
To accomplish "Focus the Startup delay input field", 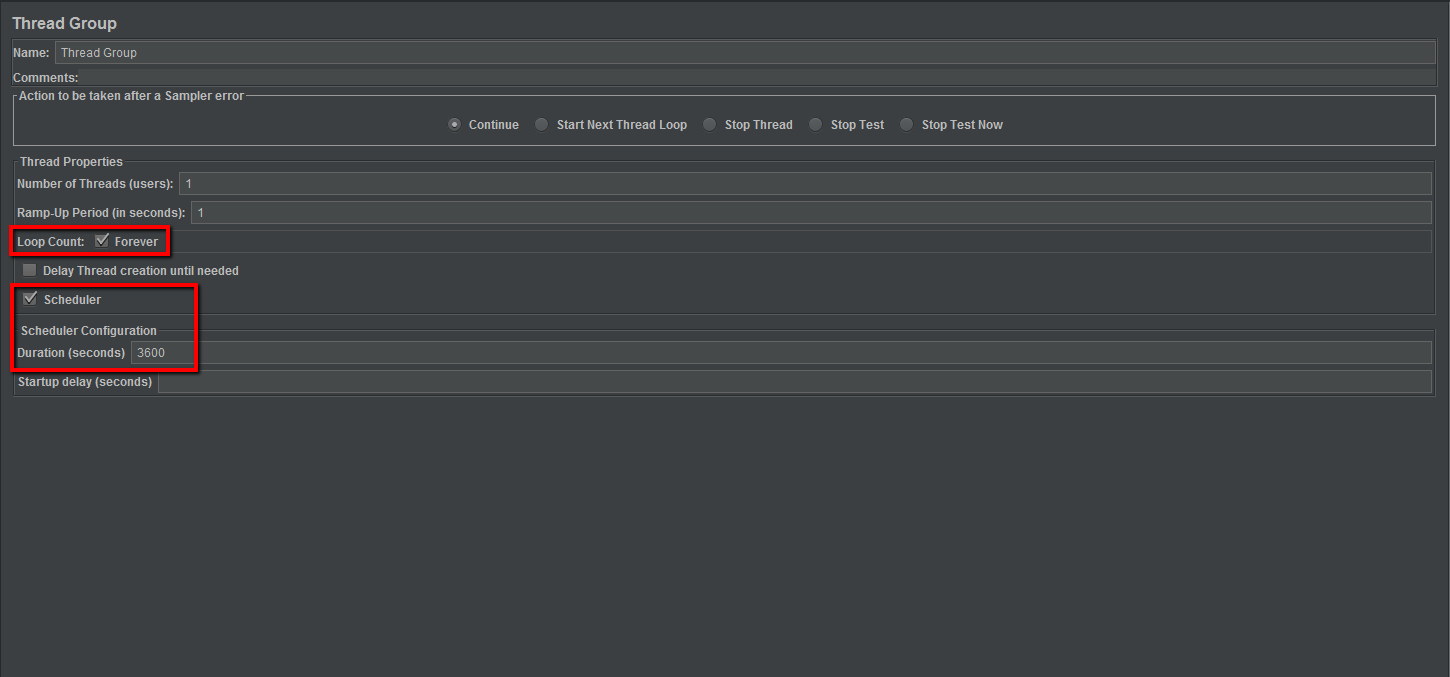I will (794, 382).
